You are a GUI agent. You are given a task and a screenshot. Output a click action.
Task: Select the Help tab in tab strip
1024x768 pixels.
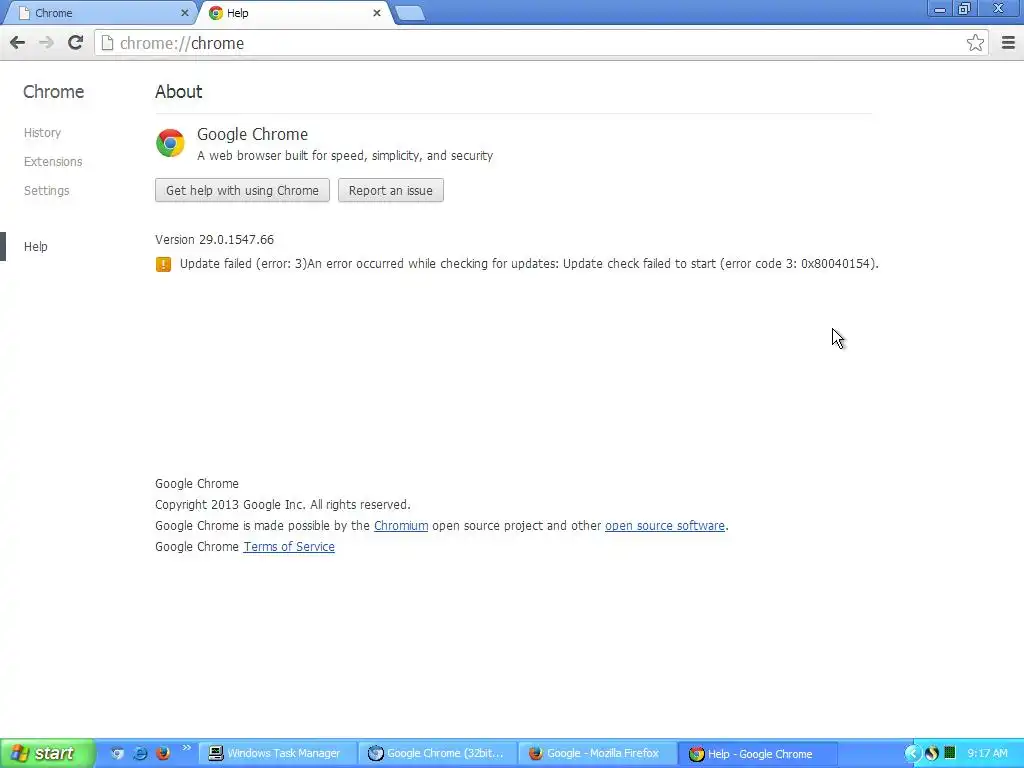[294, 13]
